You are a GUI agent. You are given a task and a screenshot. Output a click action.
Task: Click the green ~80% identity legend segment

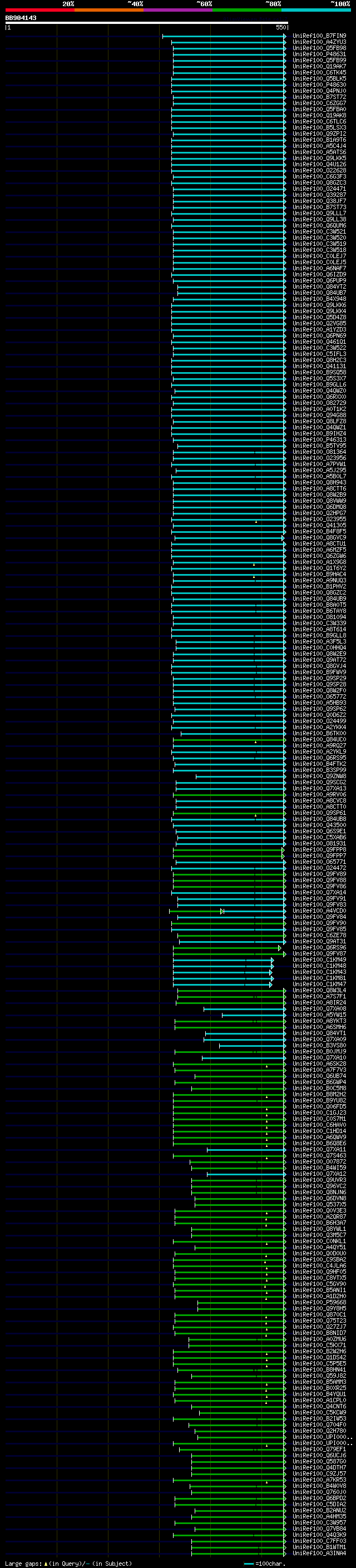[247, 10]
